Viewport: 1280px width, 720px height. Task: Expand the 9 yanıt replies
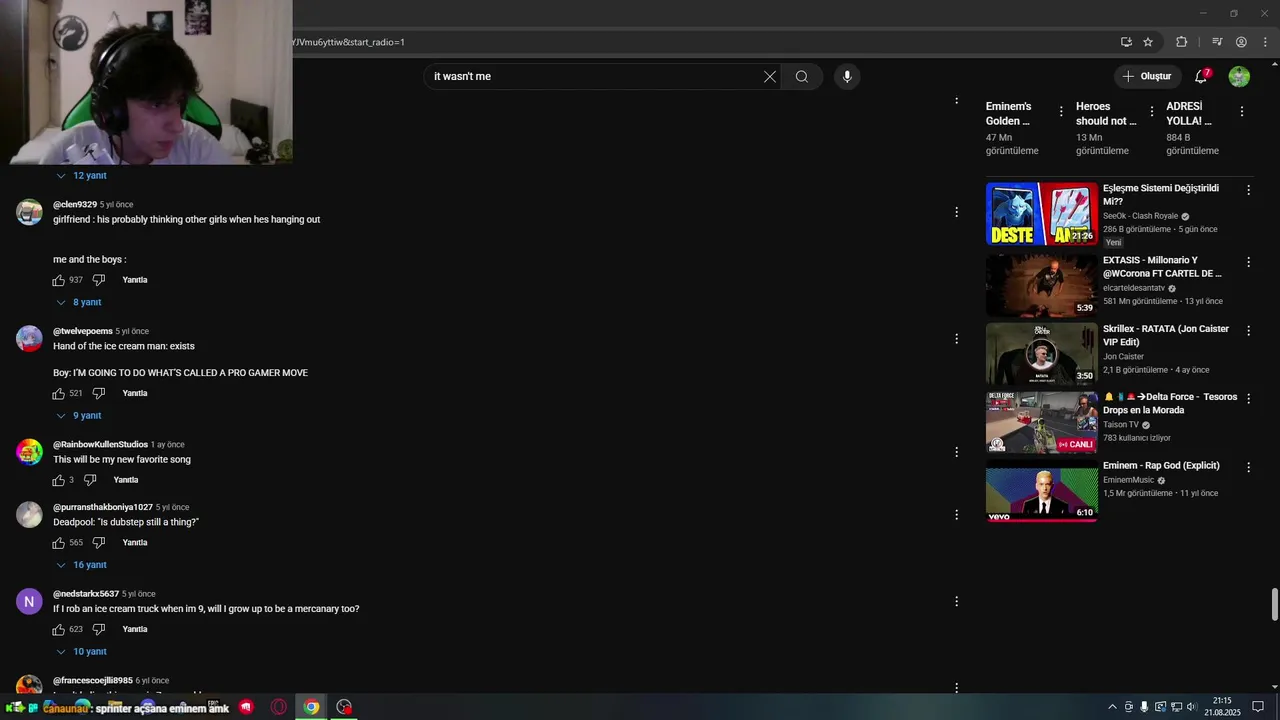coord(80,415)
